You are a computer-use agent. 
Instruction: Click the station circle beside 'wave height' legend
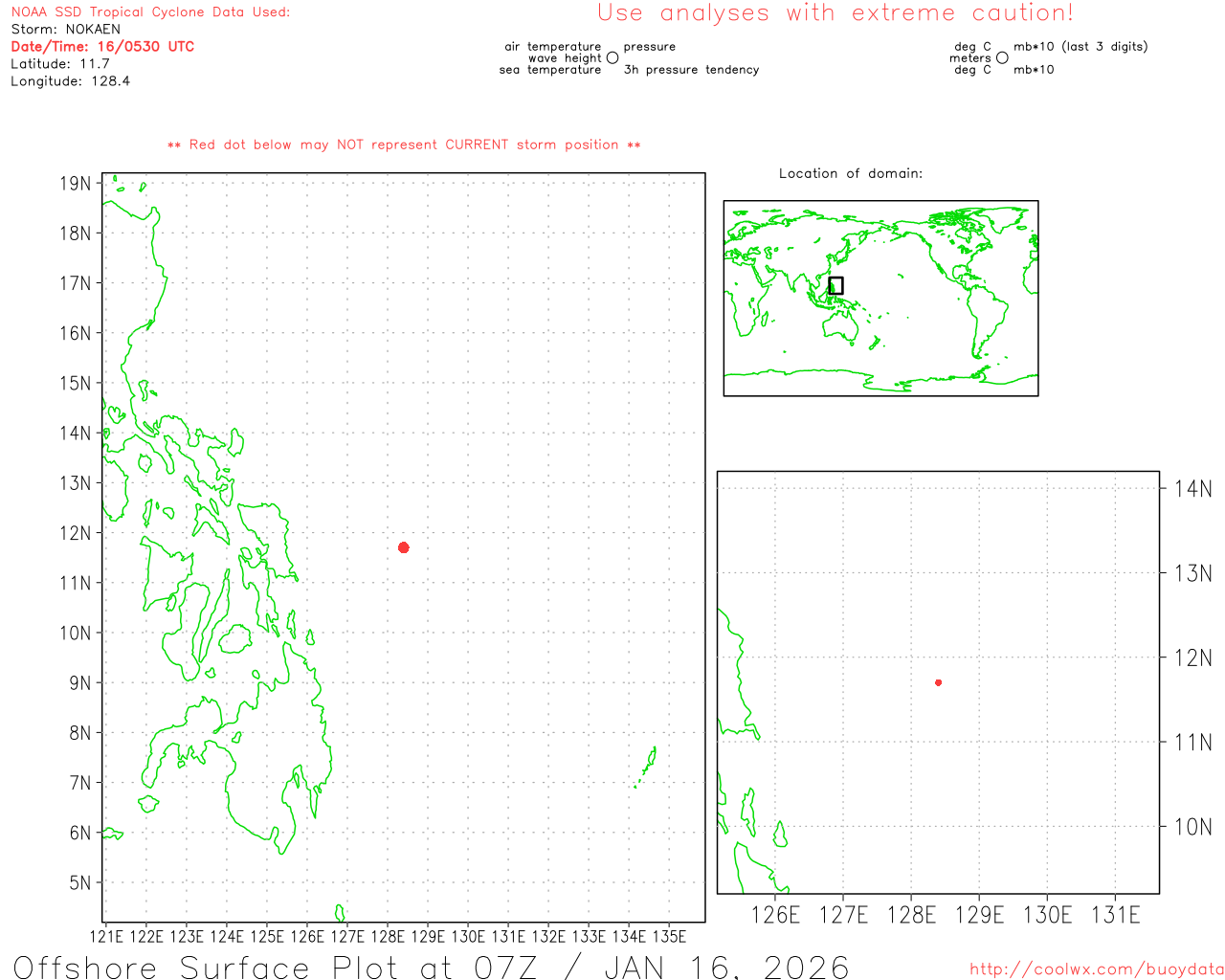coord(612,58)
